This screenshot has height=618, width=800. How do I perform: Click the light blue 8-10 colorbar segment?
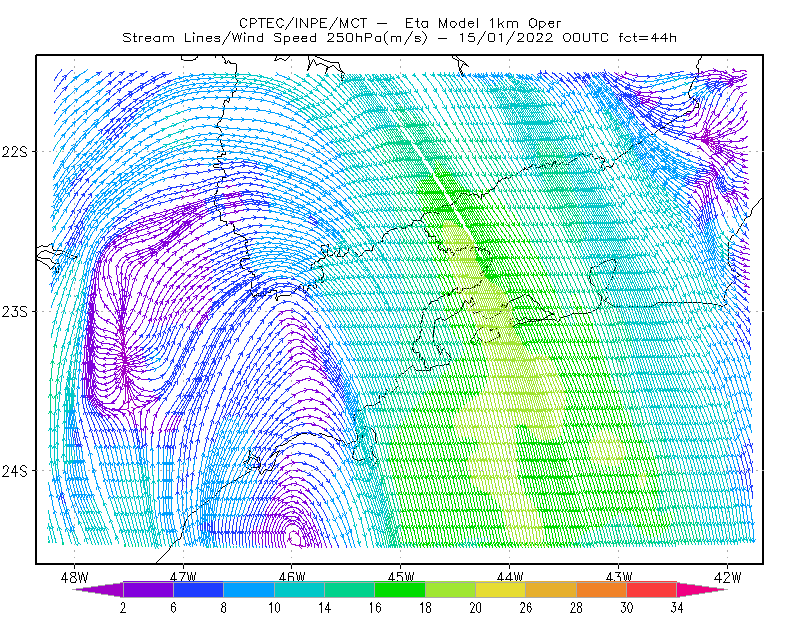[x=249, y=589]
